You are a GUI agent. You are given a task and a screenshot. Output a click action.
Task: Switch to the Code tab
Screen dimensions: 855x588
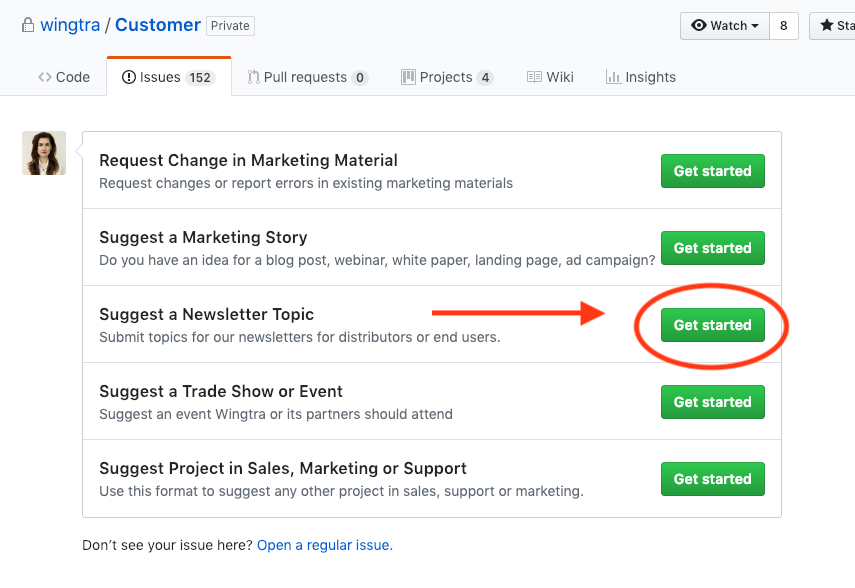(64, 77)
